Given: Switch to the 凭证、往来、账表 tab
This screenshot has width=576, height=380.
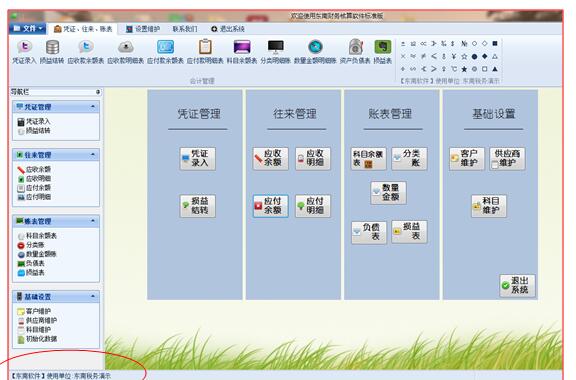Looking at the screenshot, I should tap(83, 29).
